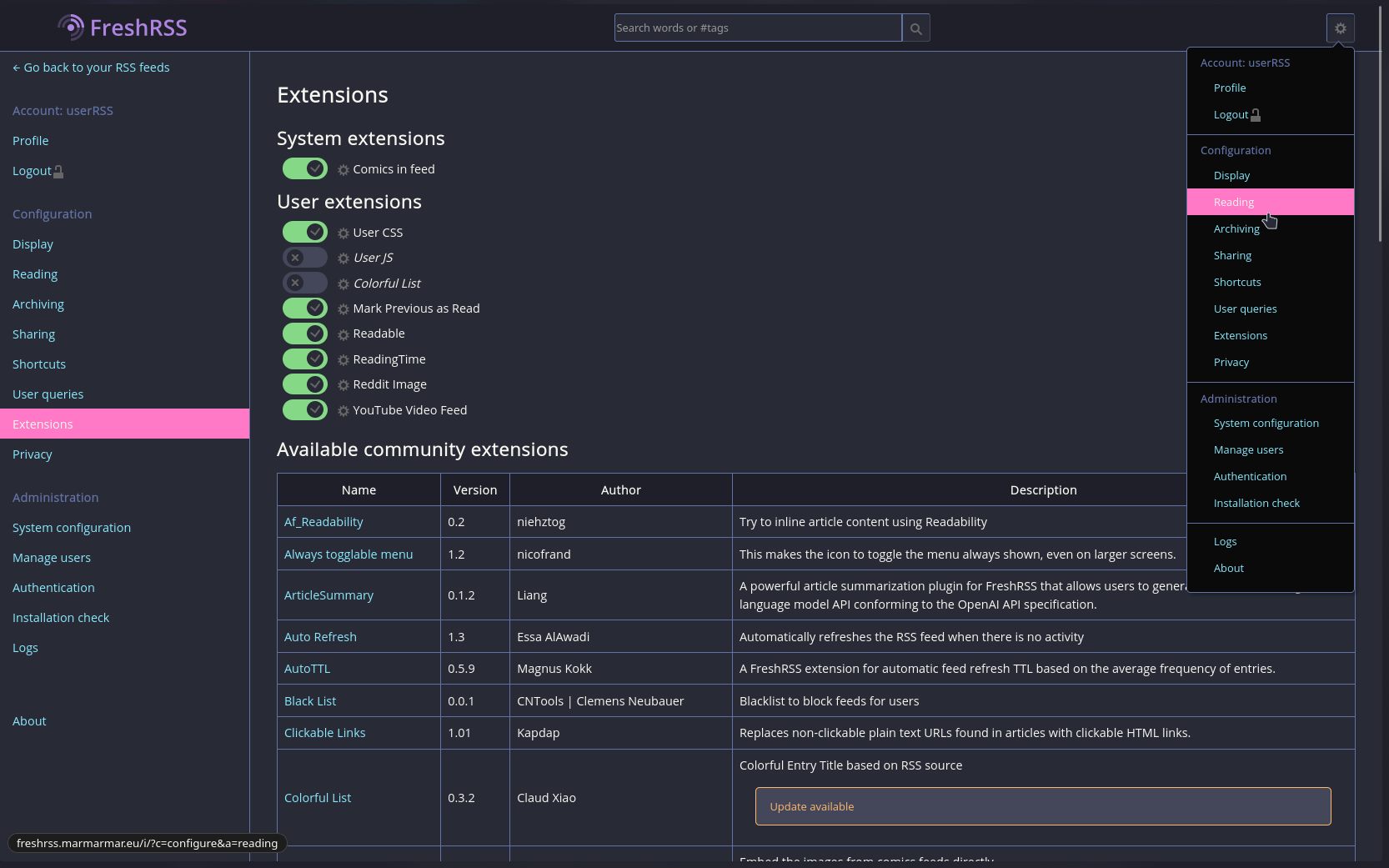Open Profile from the dropdown menu
The width and height of the screenshot is (1389, 868).
tap(1270, 88)
